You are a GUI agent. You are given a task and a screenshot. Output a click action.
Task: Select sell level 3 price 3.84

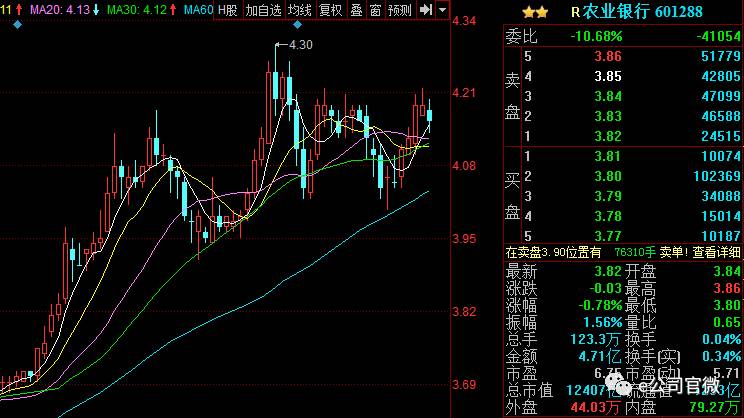[608, 96]
